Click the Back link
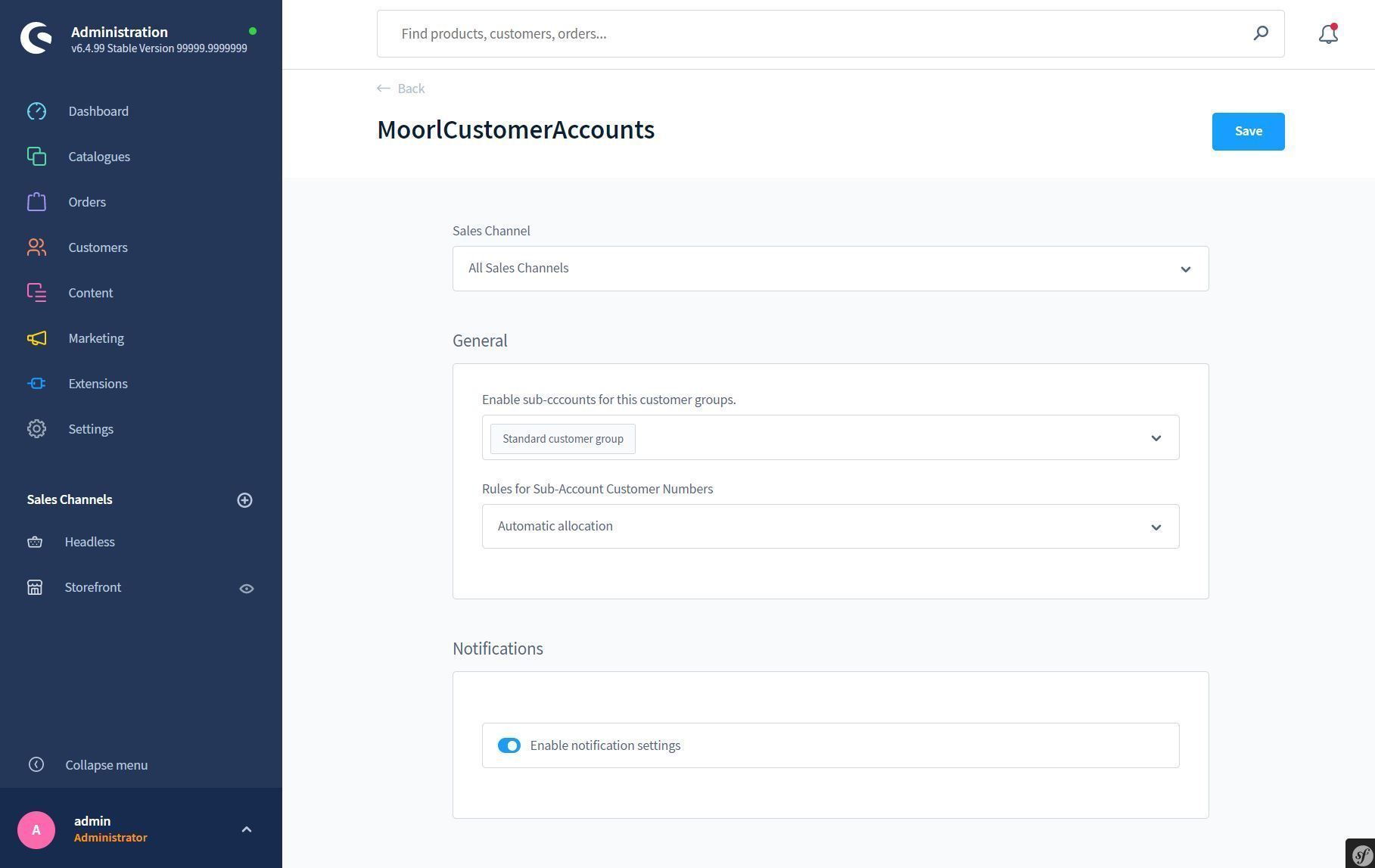This screenshot has width=1375, height=868. click(401, 89)
